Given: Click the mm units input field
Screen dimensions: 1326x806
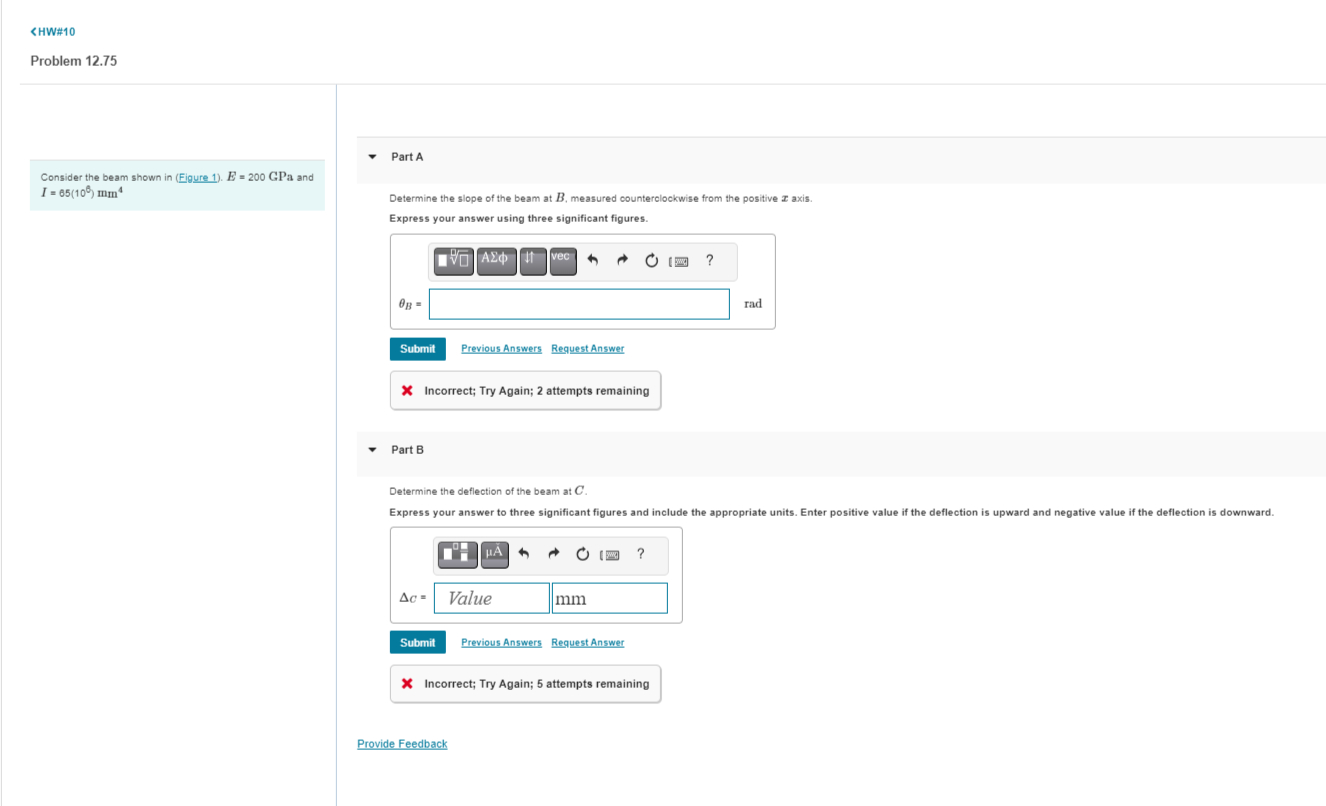Looking at the screenshot, I should click(609, 598).
